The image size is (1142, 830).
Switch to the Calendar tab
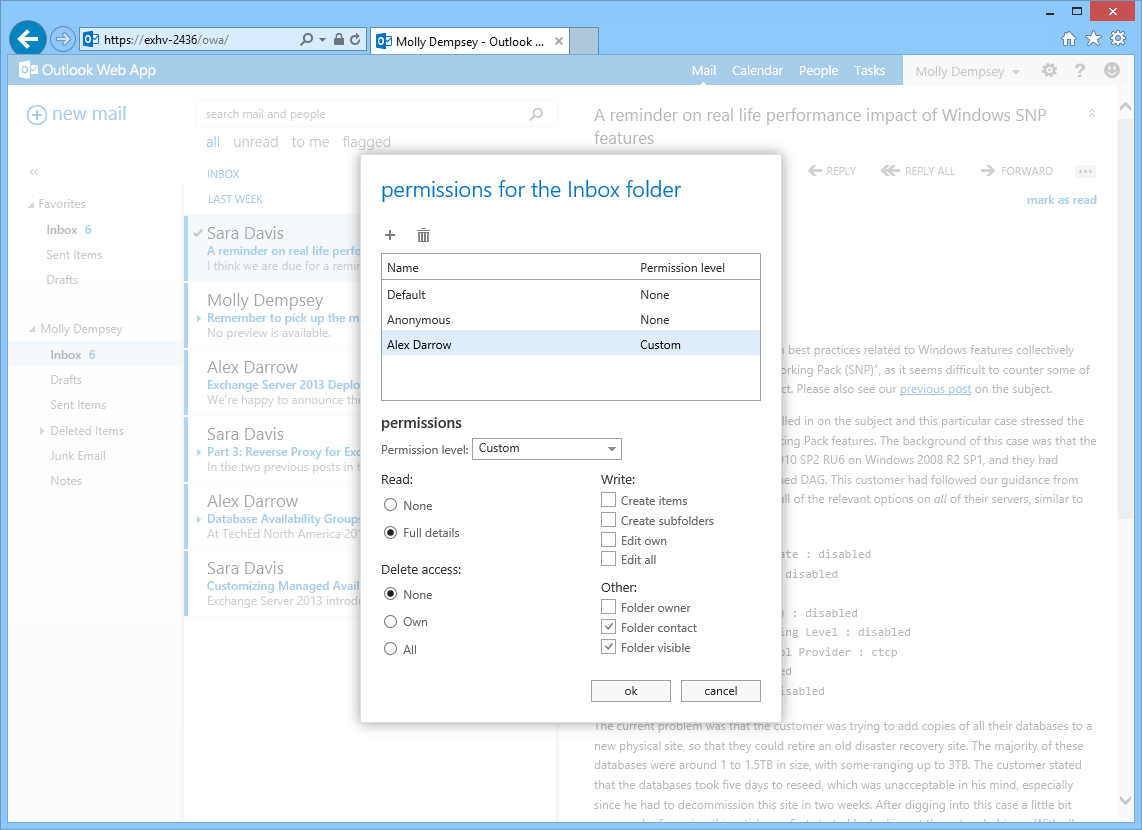[757, 70]
